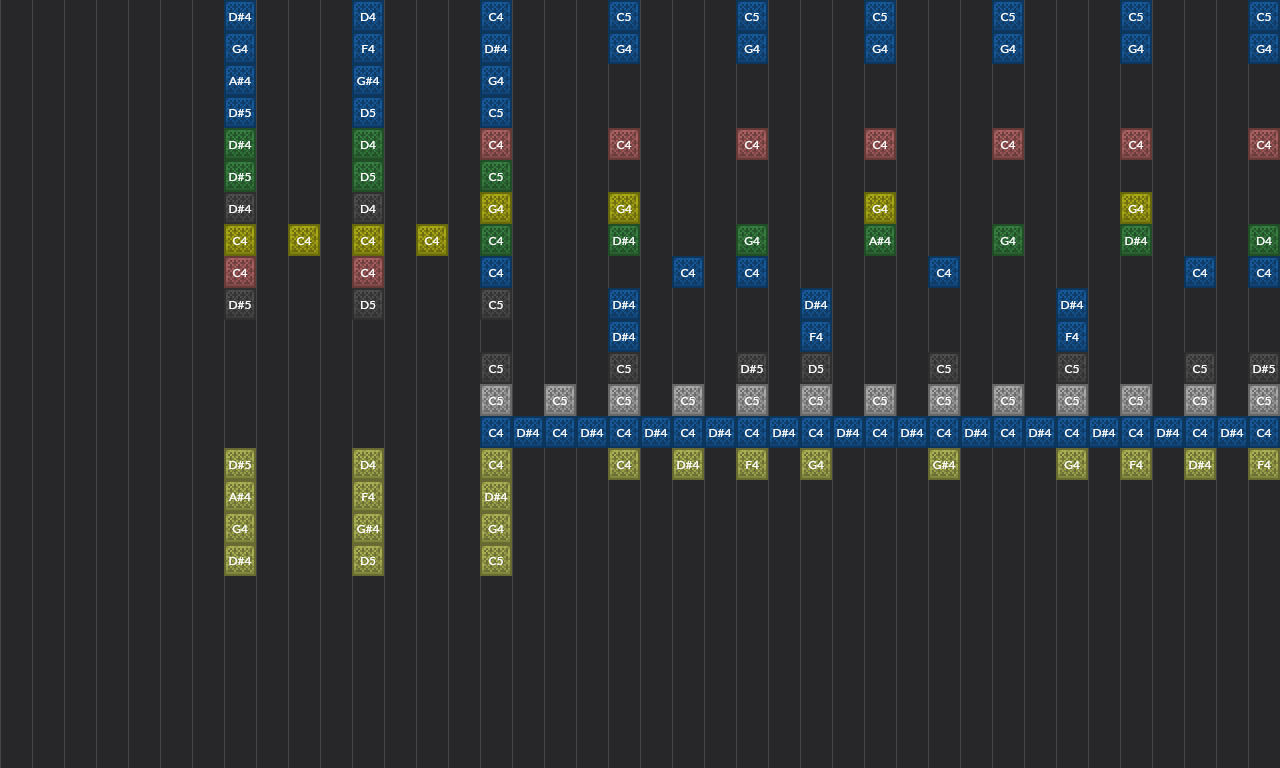Select the green D5 note block

tap(368, 177)
